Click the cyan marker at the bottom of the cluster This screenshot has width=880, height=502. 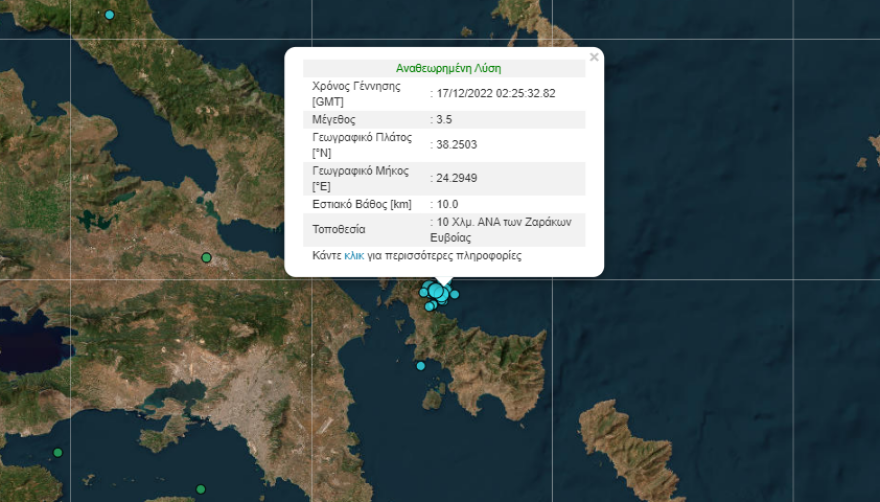[429, 306]
